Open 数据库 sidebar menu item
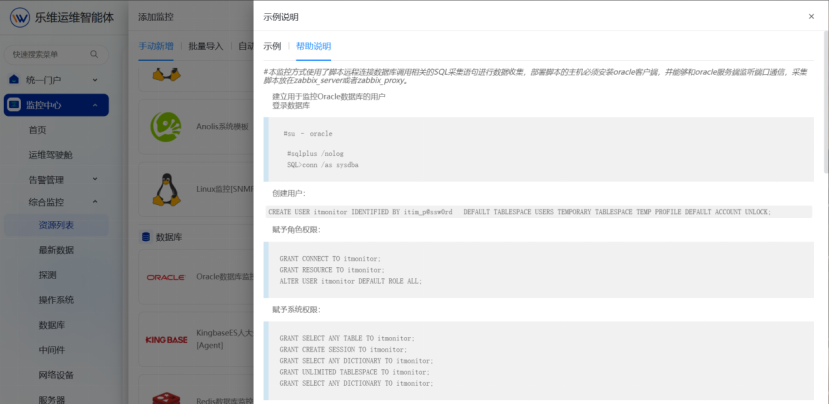This screenshot has height=404, width=829. coord(52,325)
